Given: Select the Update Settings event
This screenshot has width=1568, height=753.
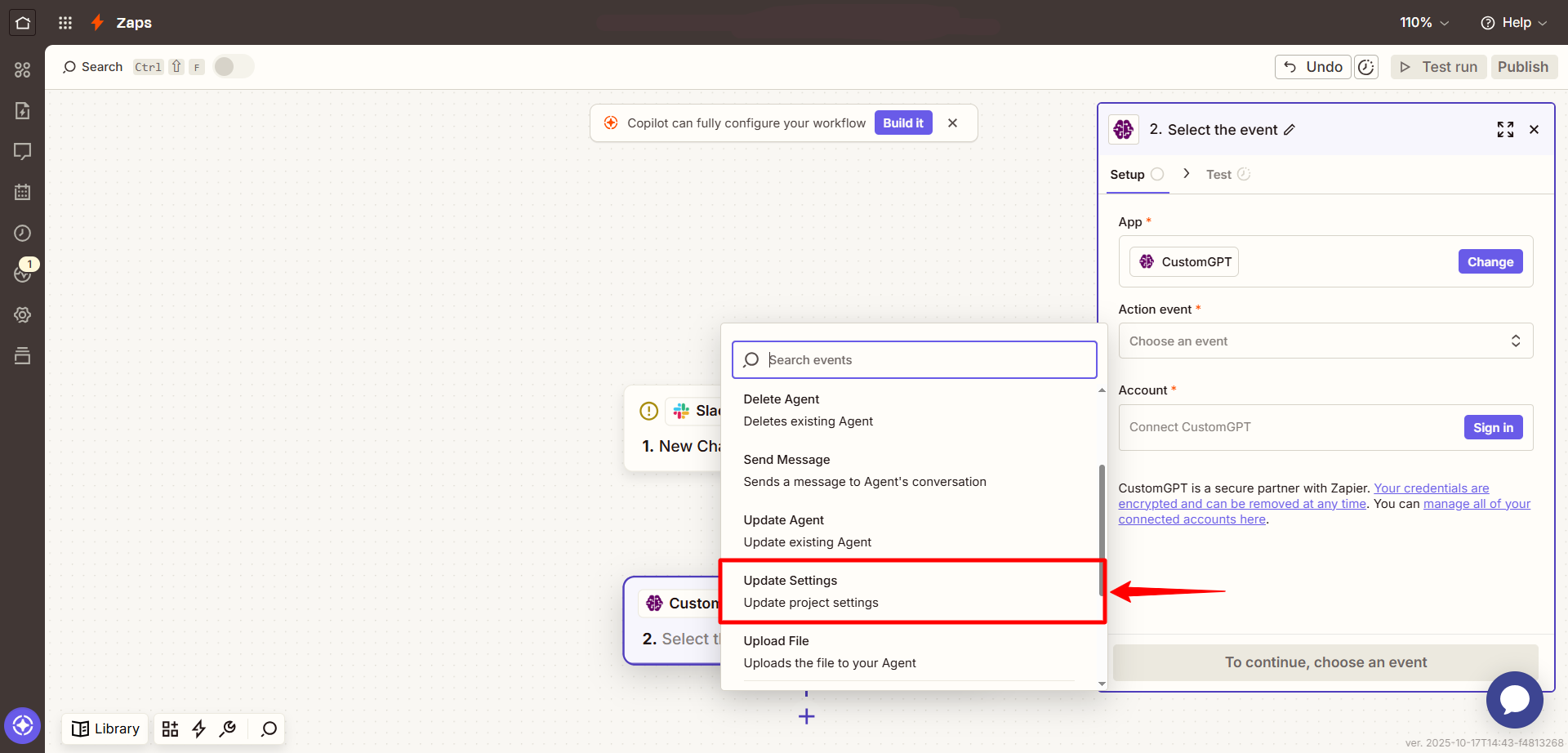Looking at the screenshot, I should click(911, 591).
